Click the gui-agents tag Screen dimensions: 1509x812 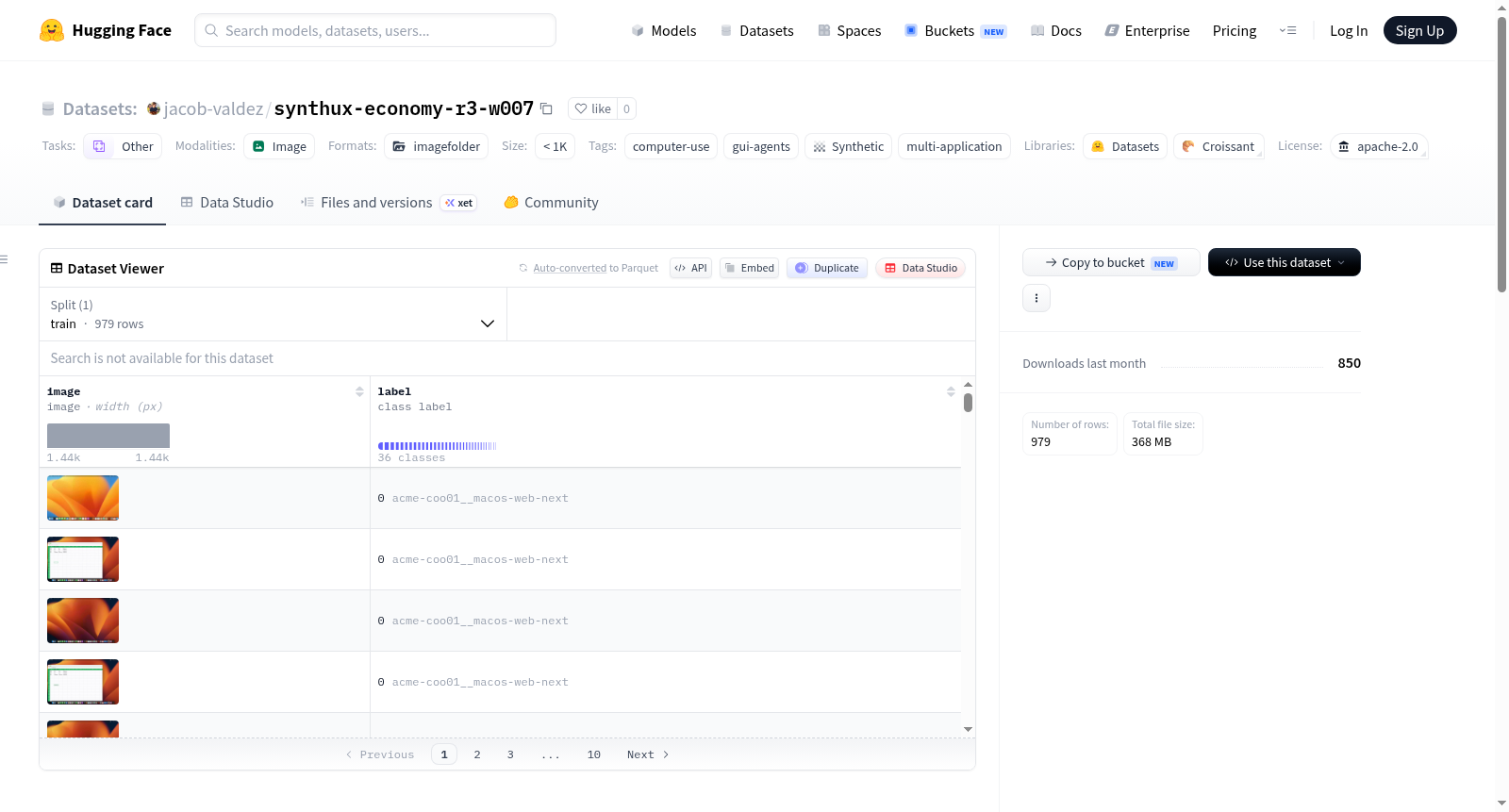(761, 146)
